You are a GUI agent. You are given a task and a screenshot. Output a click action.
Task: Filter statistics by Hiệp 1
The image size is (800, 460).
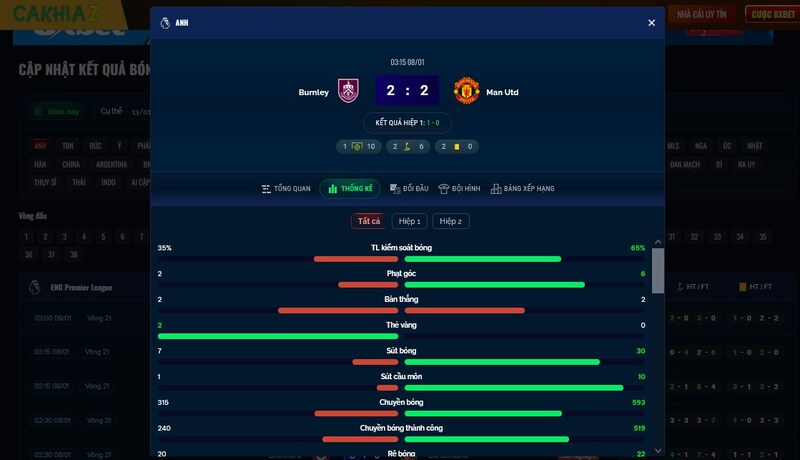click(409, 221)
